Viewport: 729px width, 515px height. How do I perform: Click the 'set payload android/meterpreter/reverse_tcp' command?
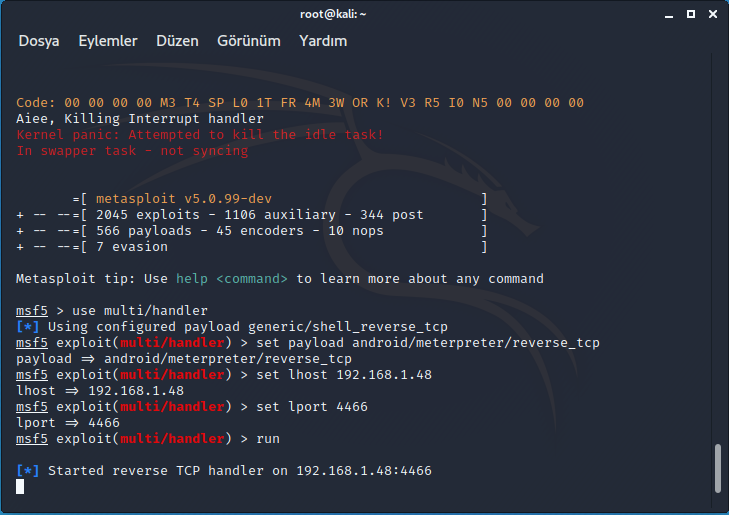(x=428, y=343)
